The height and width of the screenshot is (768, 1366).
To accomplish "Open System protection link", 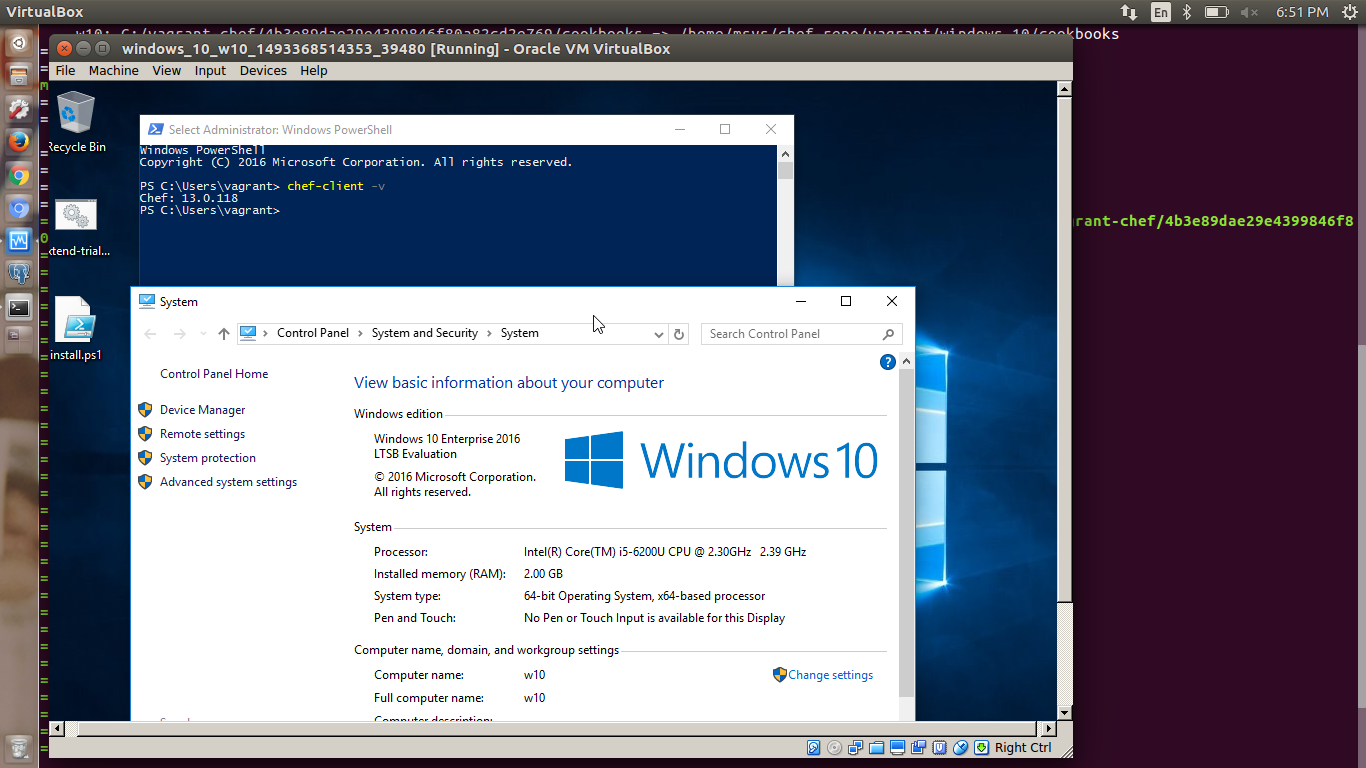I will [208, 458].
